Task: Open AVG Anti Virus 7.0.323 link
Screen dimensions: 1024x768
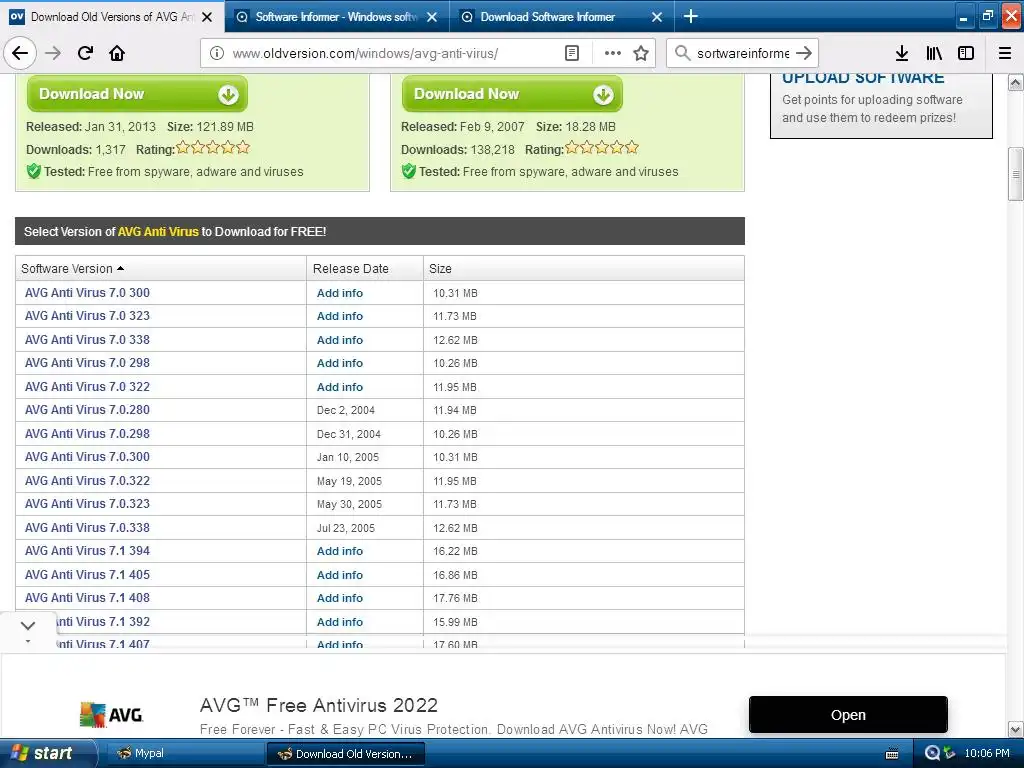Action: [87, 504]
